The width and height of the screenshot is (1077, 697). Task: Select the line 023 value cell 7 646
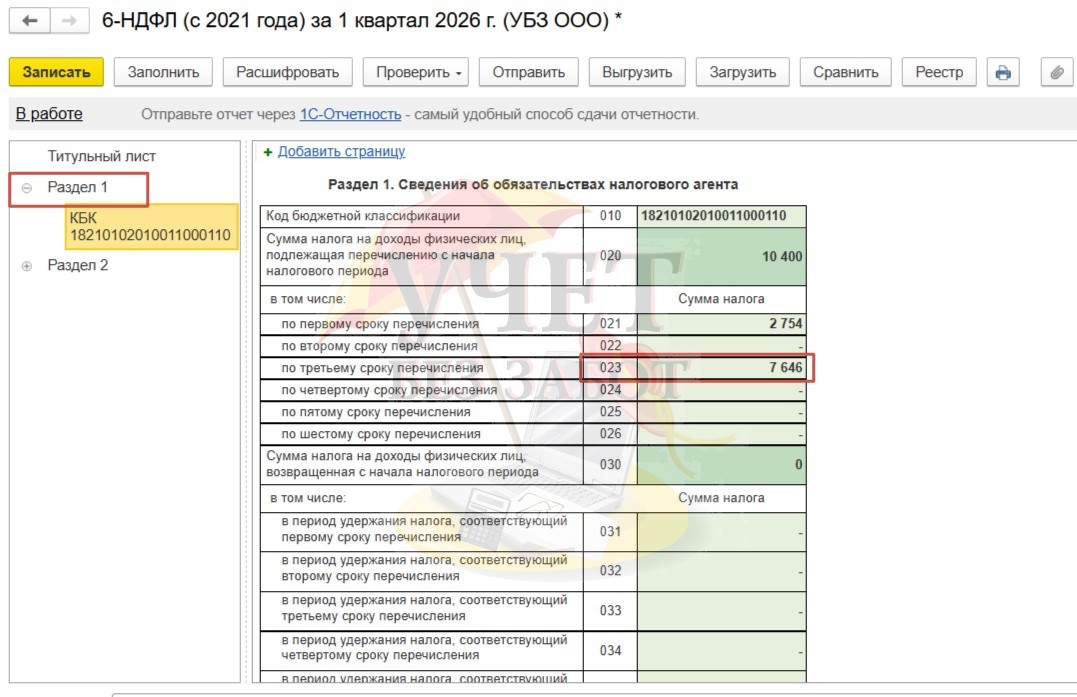click(720, 368)
